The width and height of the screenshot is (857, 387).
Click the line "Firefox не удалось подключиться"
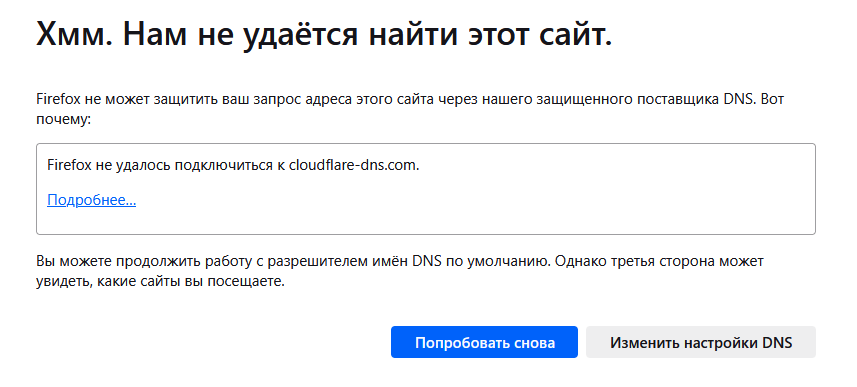tap(233, 166)
